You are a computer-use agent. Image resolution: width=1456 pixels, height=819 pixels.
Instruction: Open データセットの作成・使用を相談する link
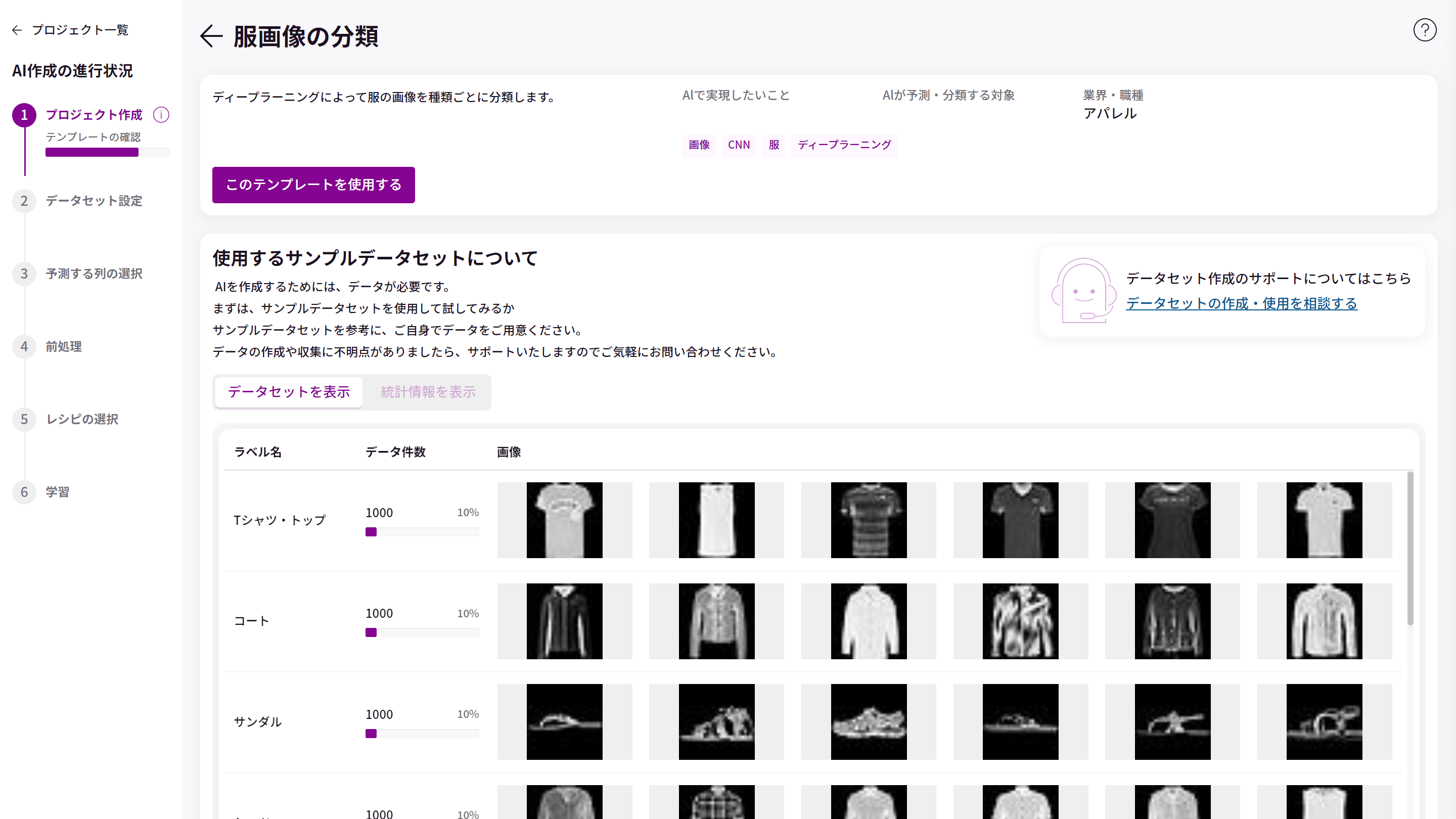tap(1241, 303)
